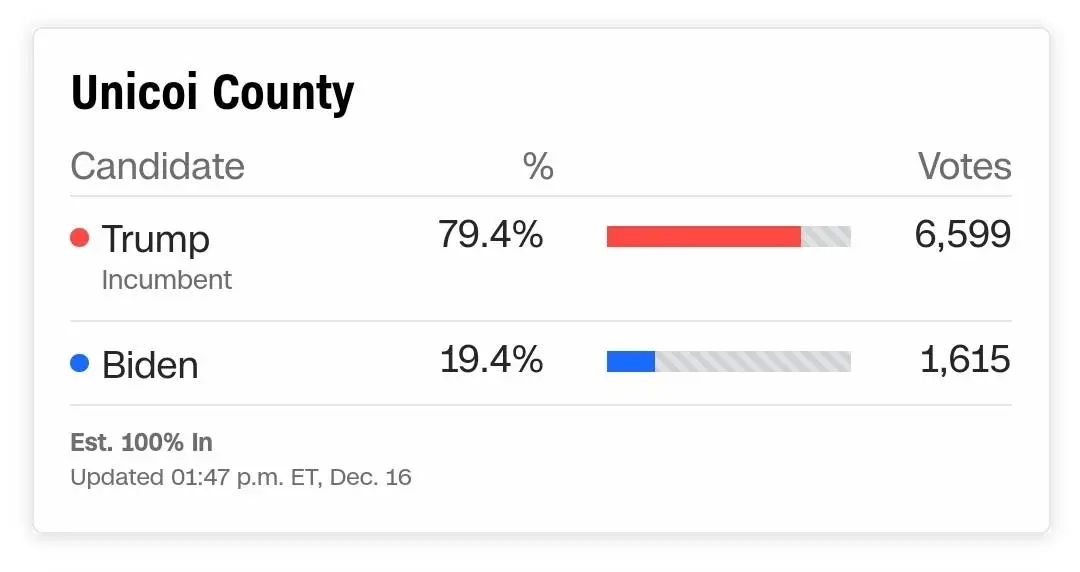This screenshot has width=1080, height=572.
Task: Click the red filled portion of Trump's bar
Action: (x=703, y=236)
